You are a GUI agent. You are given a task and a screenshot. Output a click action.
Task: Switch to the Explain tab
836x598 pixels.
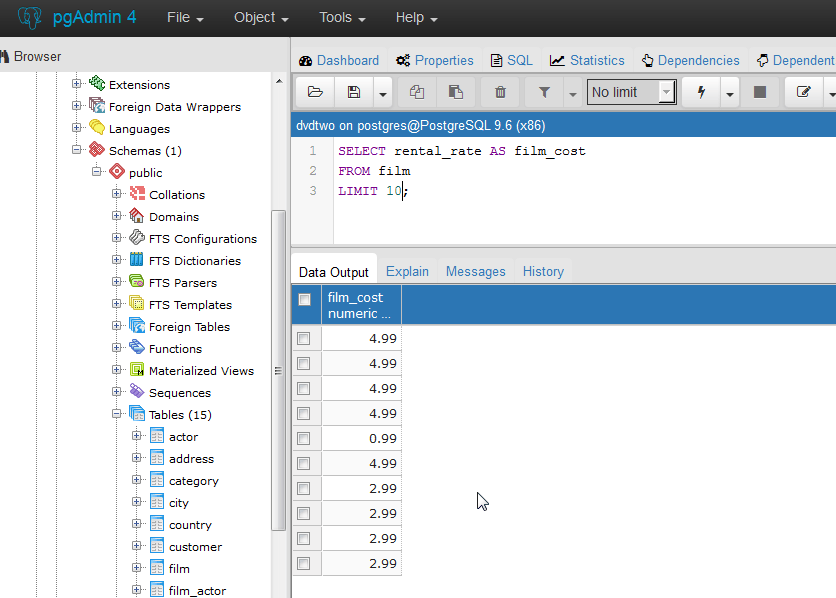(407, 272)
